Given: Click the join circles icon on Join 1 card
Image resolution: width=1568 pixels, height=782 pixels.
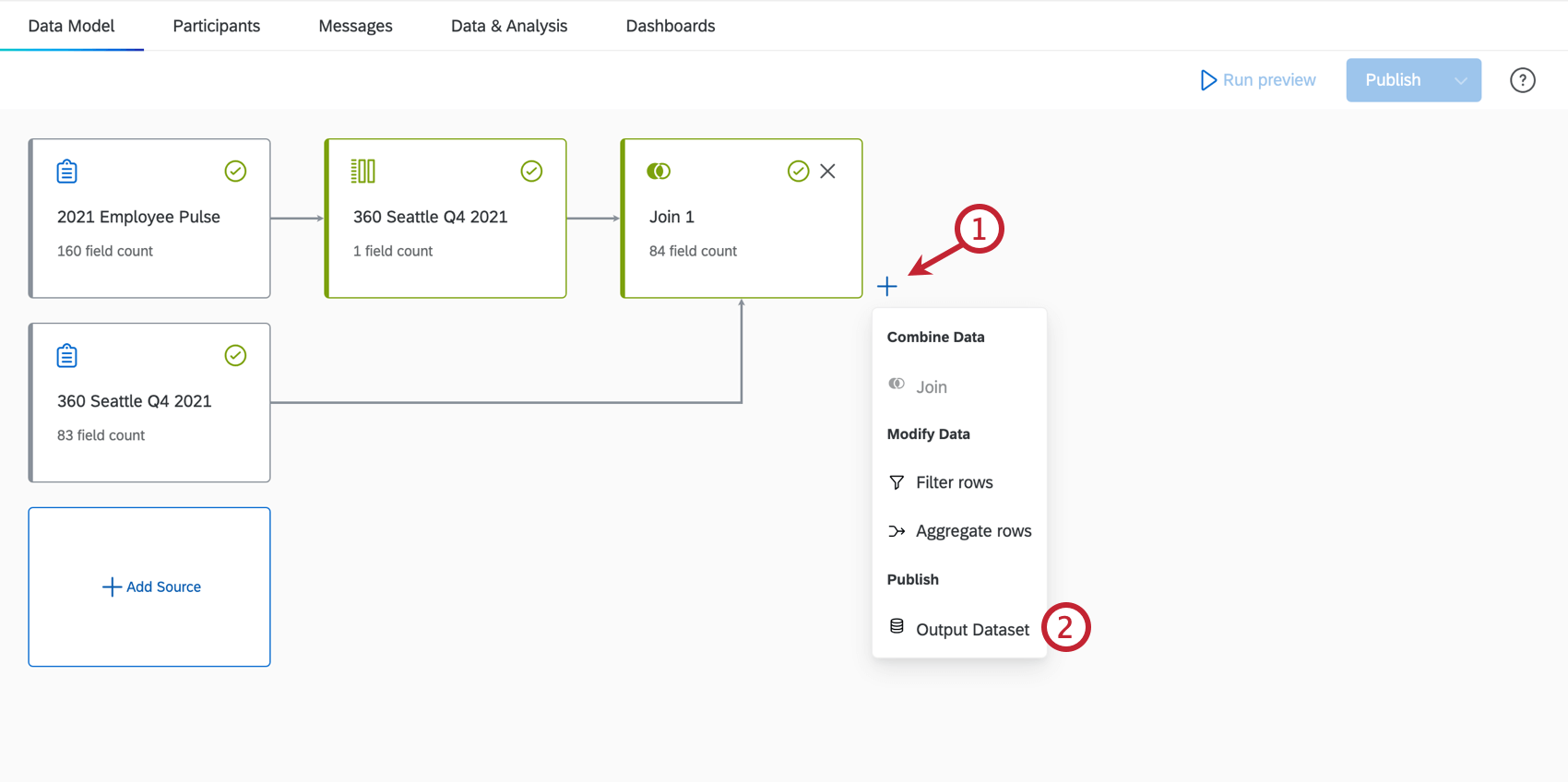Looking at the screenshot, I should (x=659, y=172).
